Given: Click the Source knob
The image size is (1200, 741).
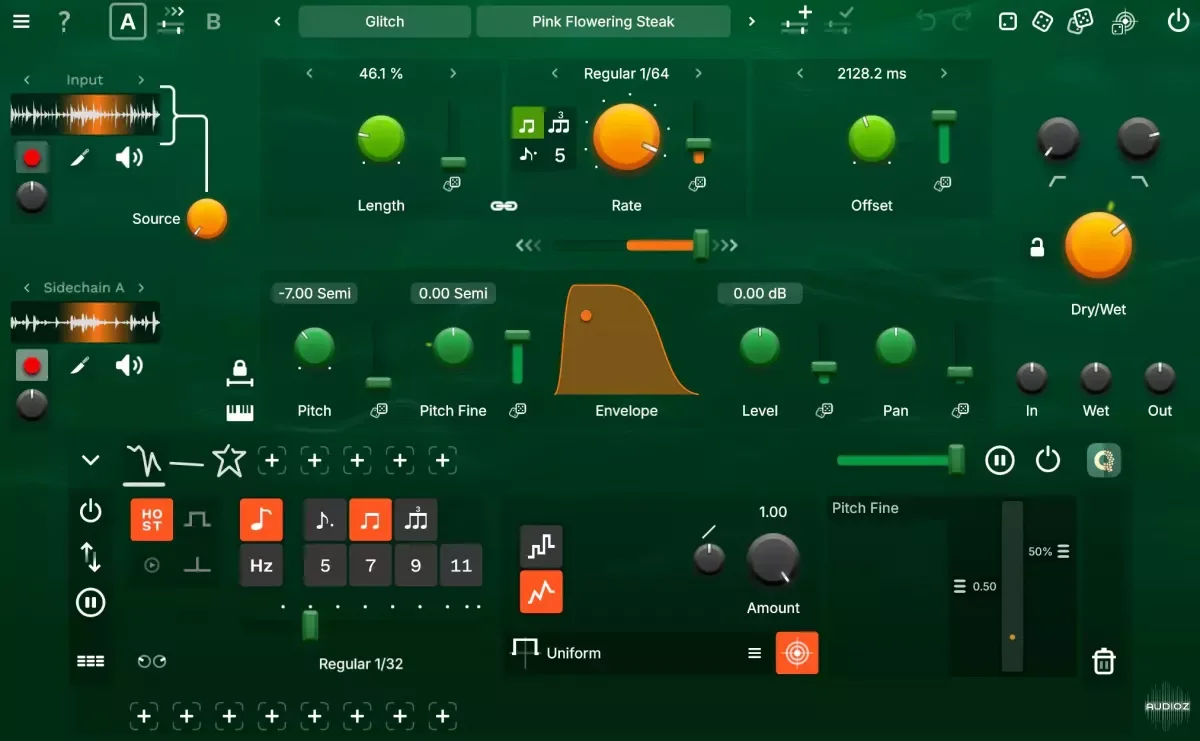Looking at the screenshot, I should click(207, 218).
